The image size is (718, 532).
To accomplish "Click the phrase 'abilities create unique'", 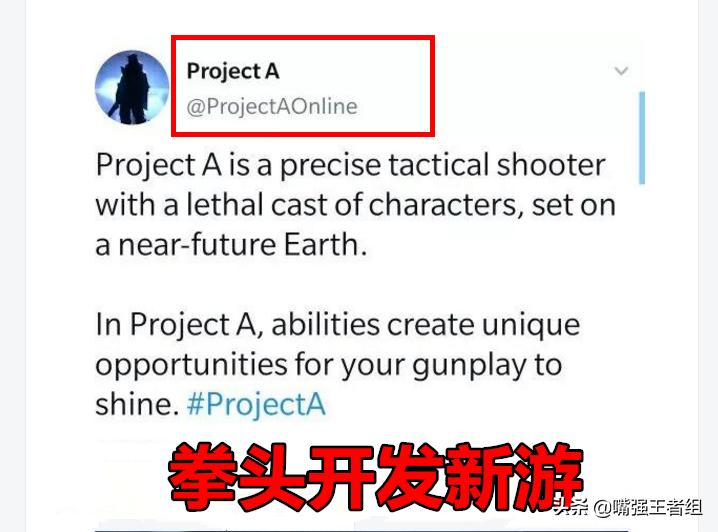I will (426, 325).
